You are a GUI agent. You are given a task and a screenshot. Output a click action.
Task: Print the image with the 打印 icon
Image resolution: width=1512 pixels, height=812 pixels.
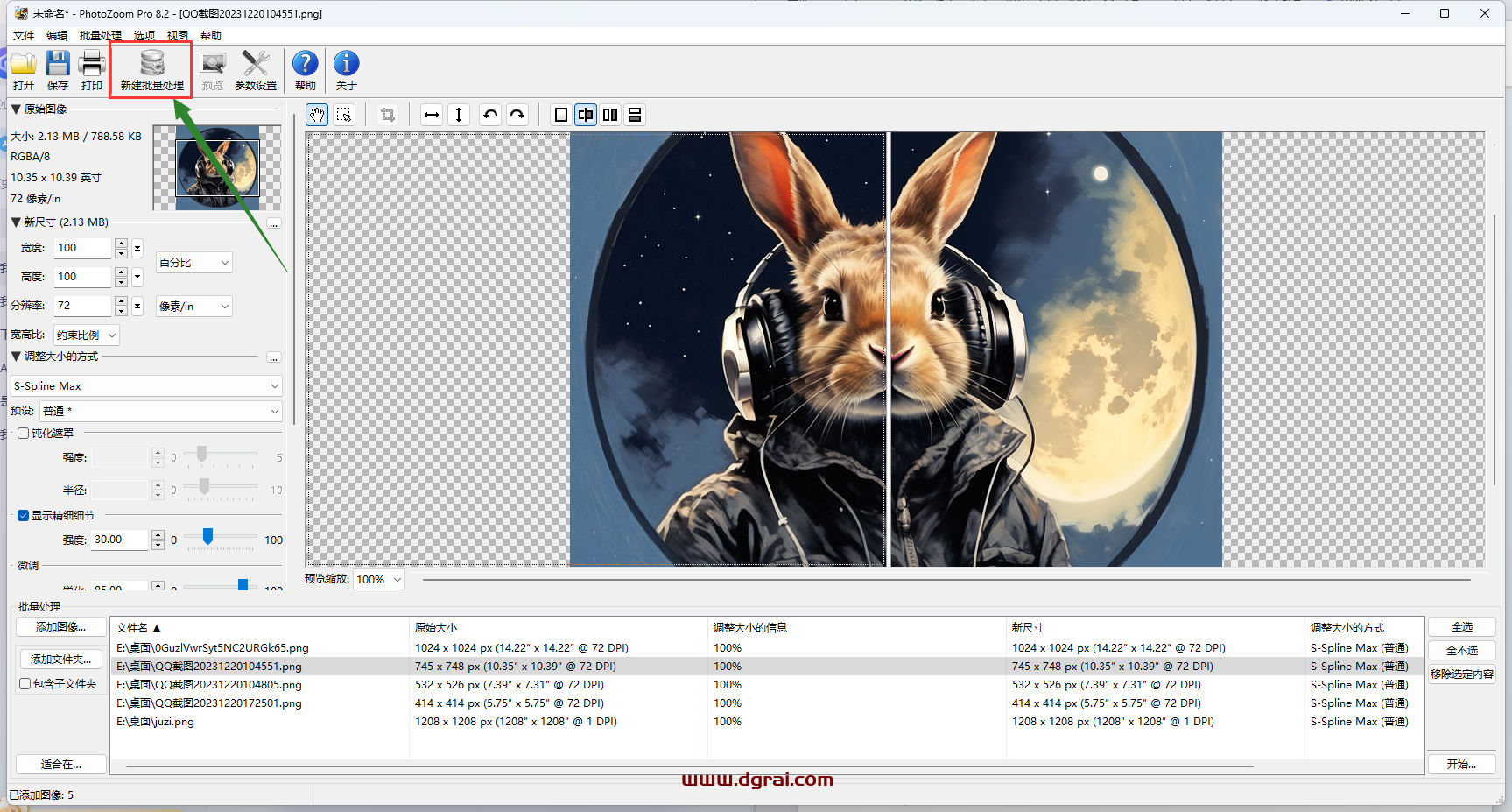pos(92,70)
